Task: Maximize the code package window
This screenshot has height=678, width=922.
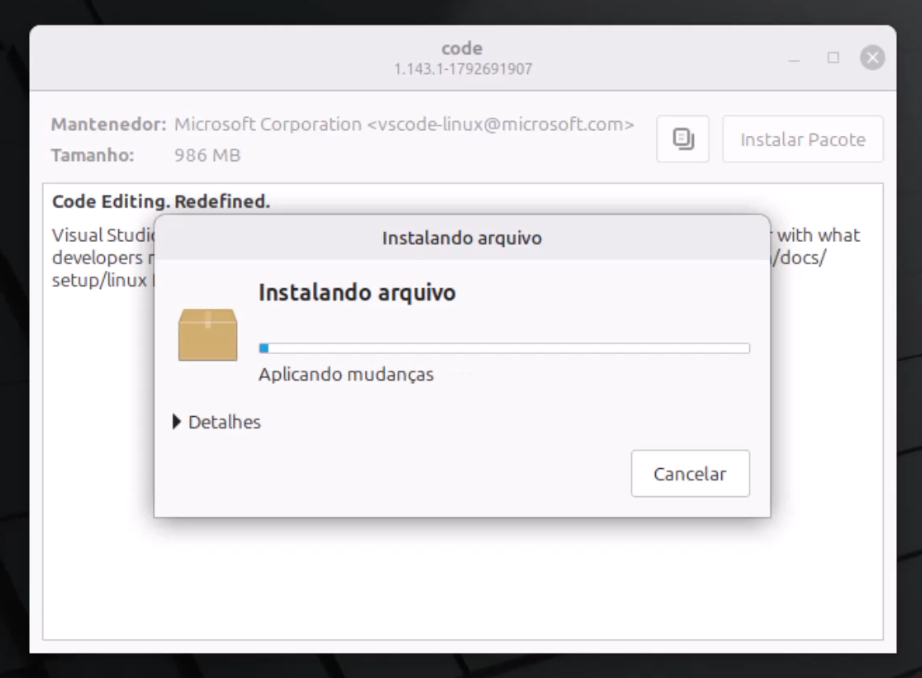Action: pos(833,58)
